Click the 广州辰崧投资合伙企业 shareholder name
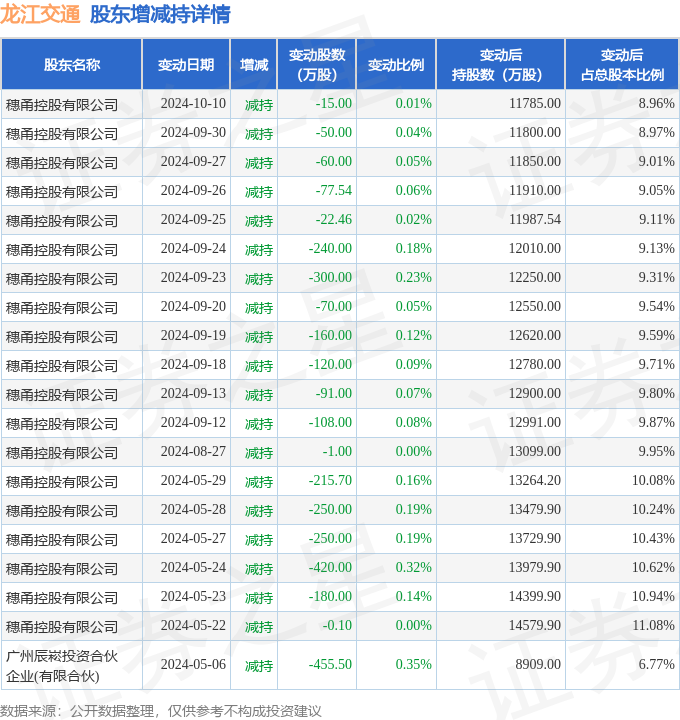The width and height of the screenshot is (680, 720). pyautogui.click(x=62, y=665)
